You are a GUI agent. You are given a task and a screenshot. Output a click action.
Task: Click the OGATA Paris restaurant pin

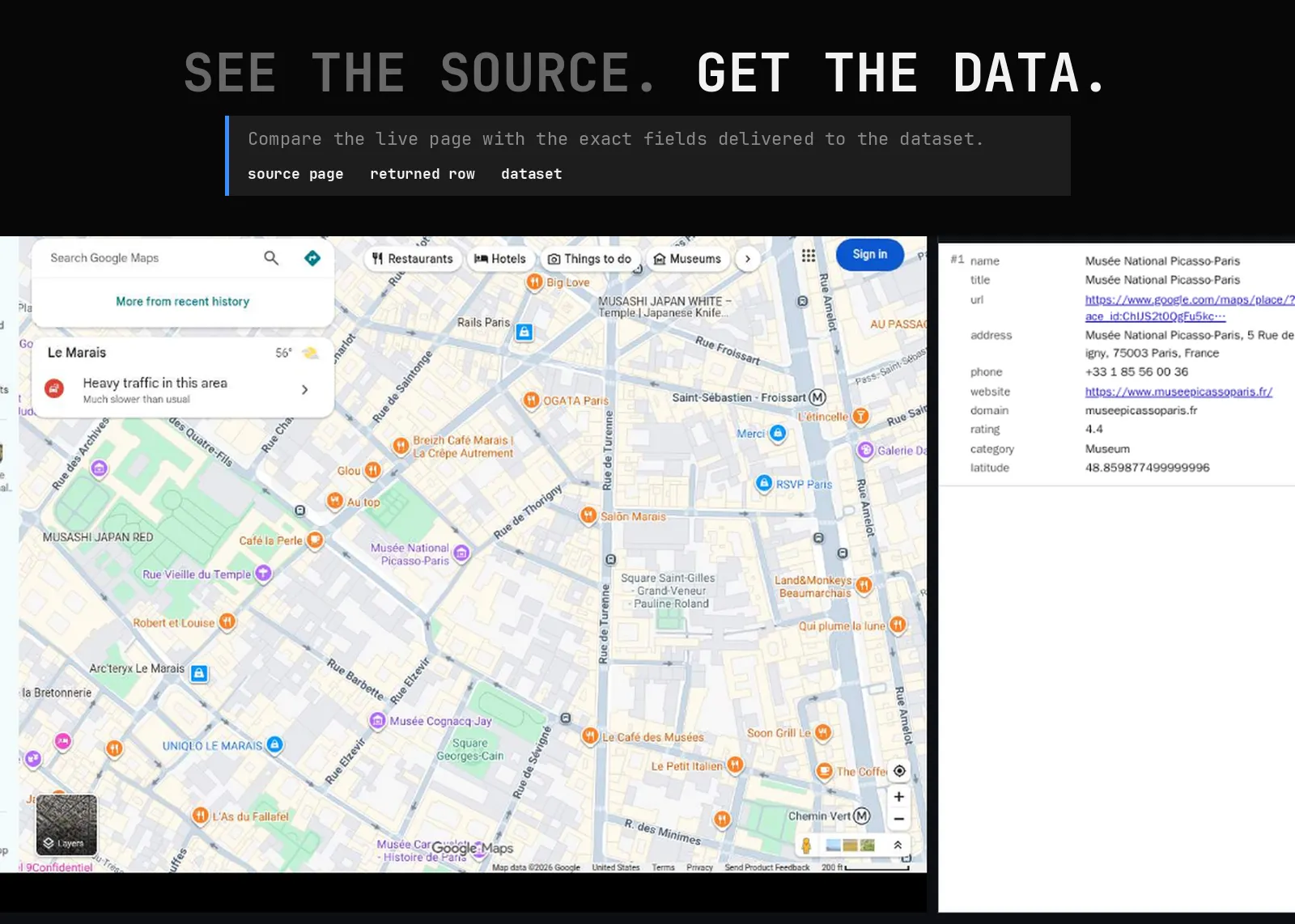coord(531,400)
